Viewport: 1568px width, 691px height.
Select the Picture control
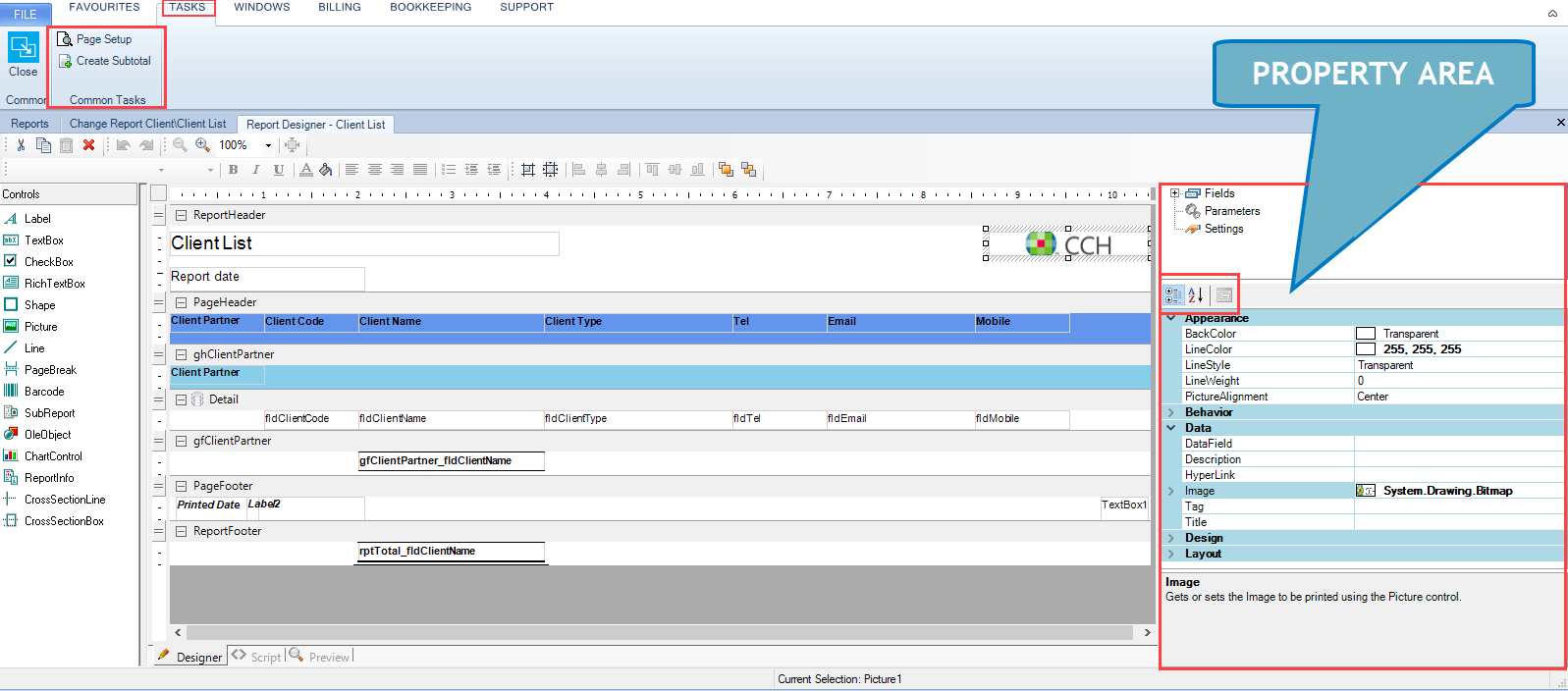point(30,327)
